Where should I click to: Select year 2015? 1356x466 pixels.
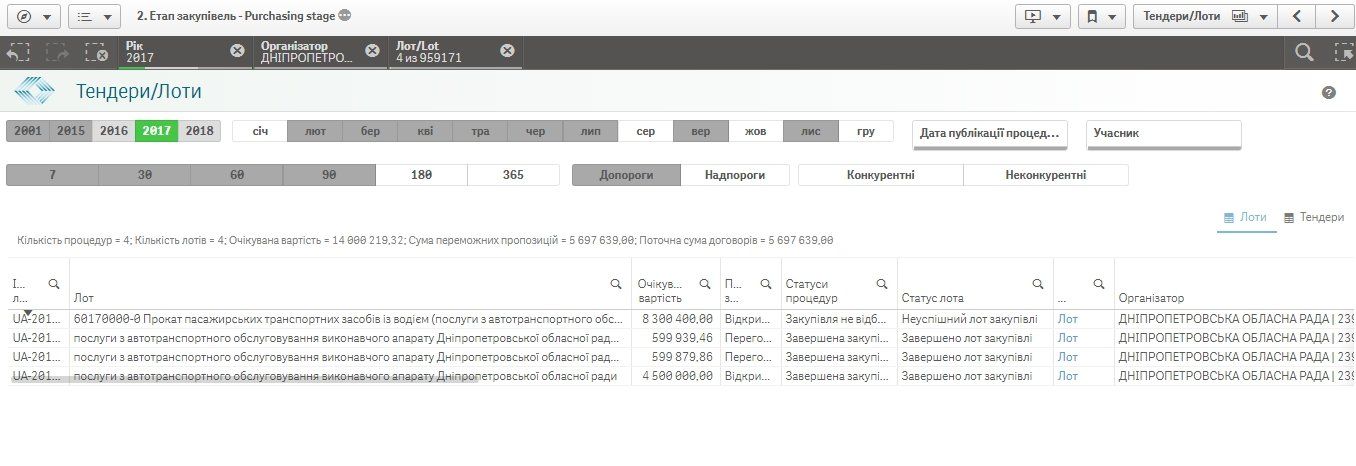pos(71,131)
